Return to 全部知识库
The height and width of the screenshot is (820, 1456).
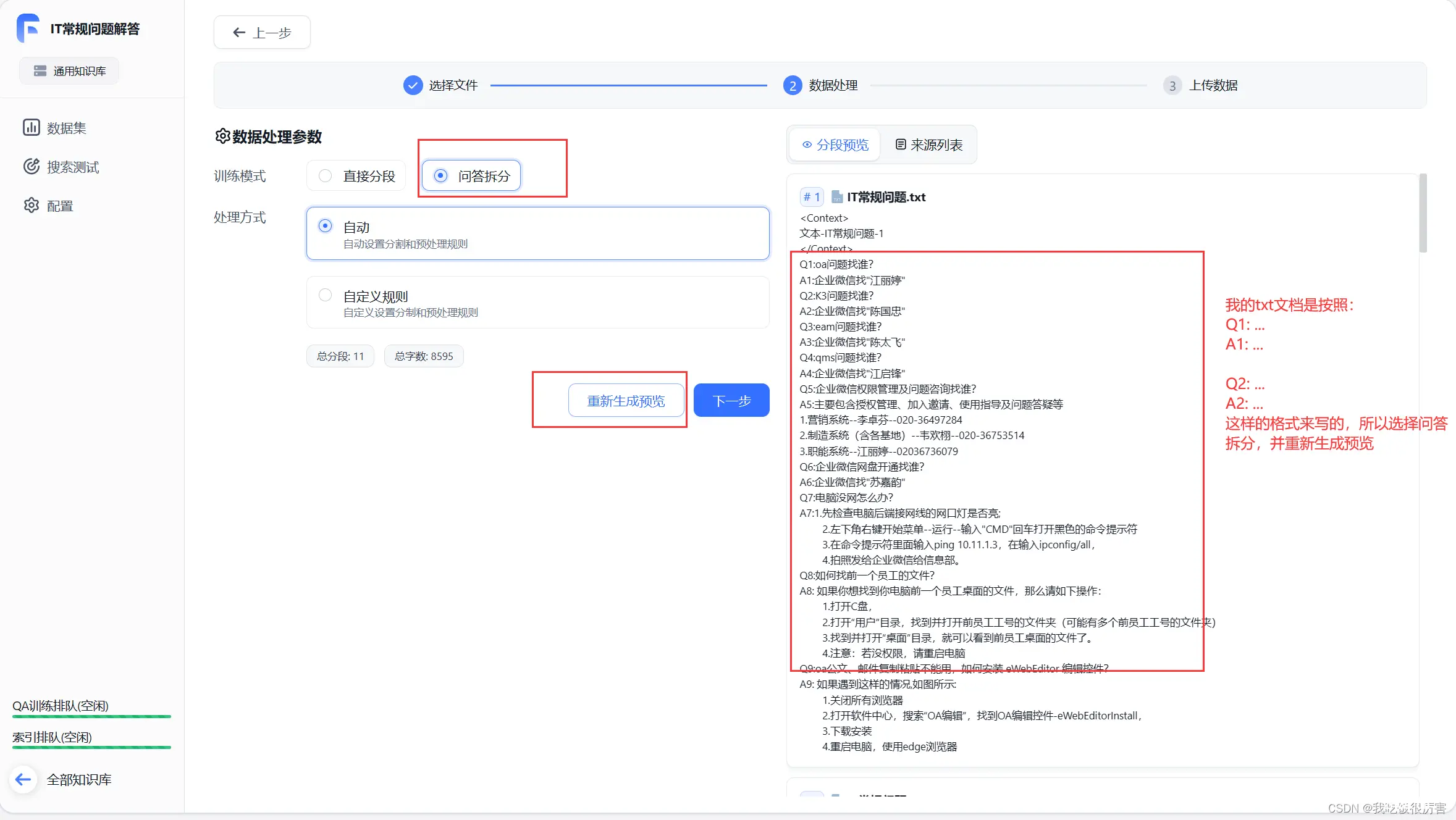pos(79,779)
